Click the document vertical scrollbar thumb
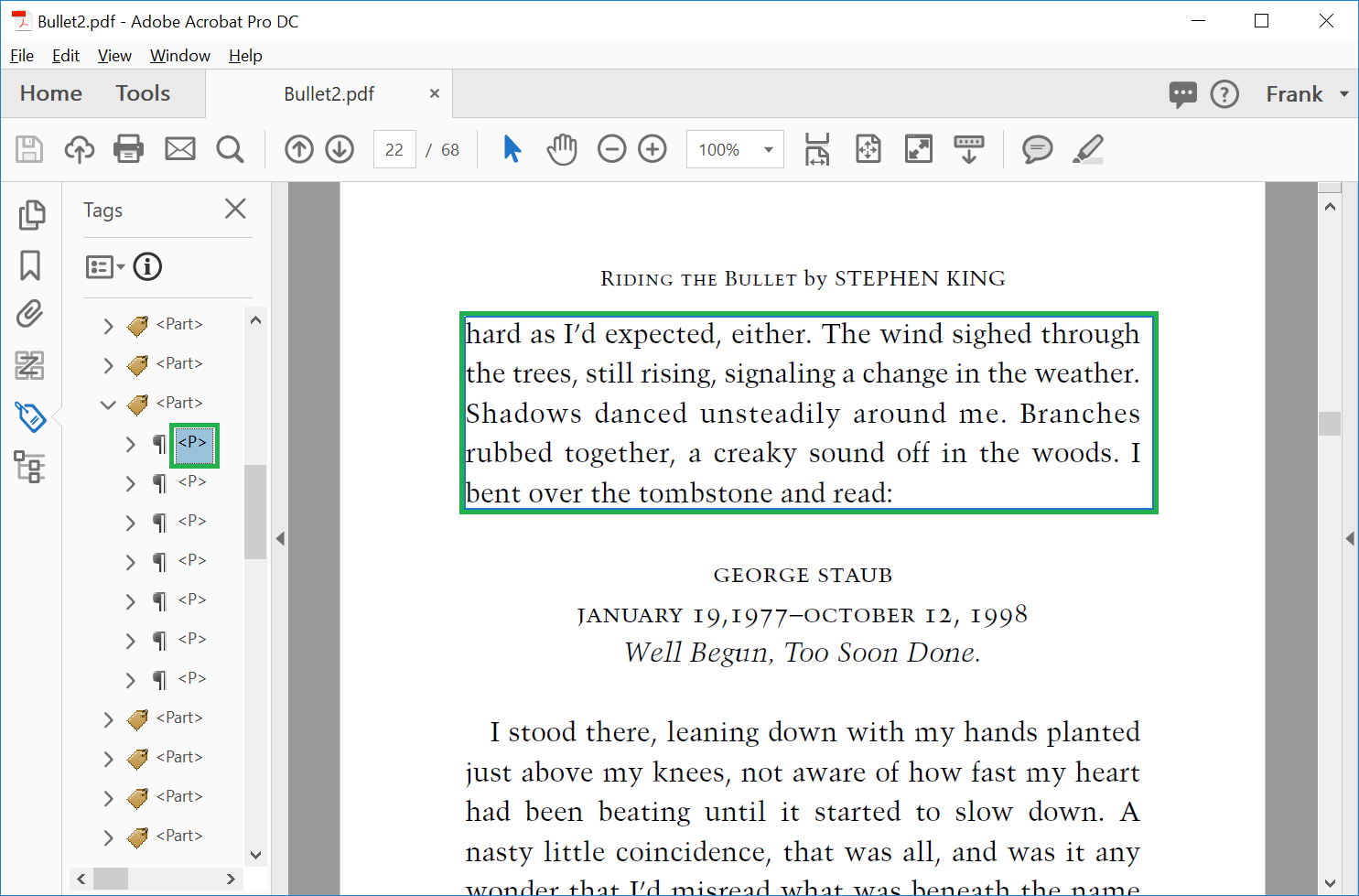This screenshot has width=1359, height=896. pos(1330,423)
